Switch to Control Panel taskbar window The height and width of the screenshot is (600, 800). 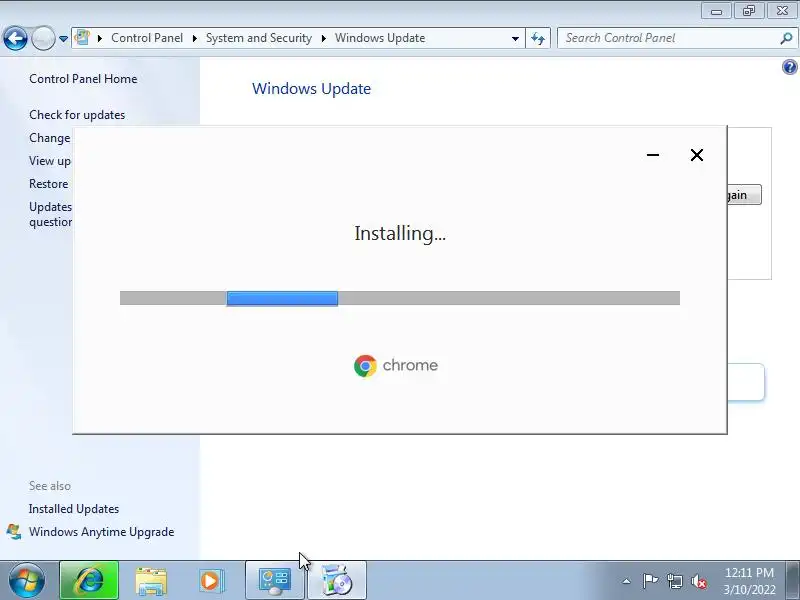274,581
